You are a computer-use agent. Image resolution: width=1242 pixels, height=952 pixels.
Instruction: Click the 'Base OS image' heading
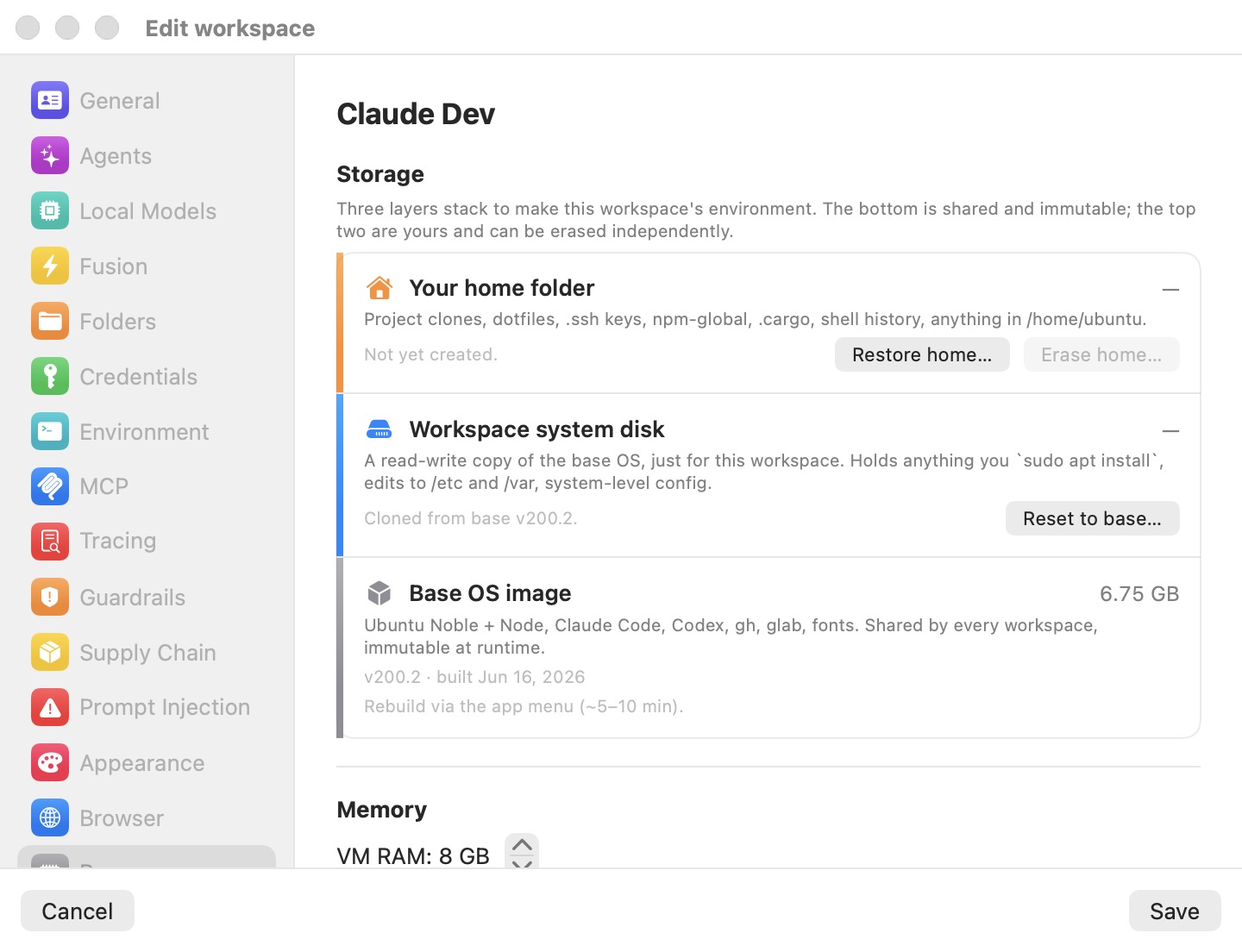pos(490,592)
